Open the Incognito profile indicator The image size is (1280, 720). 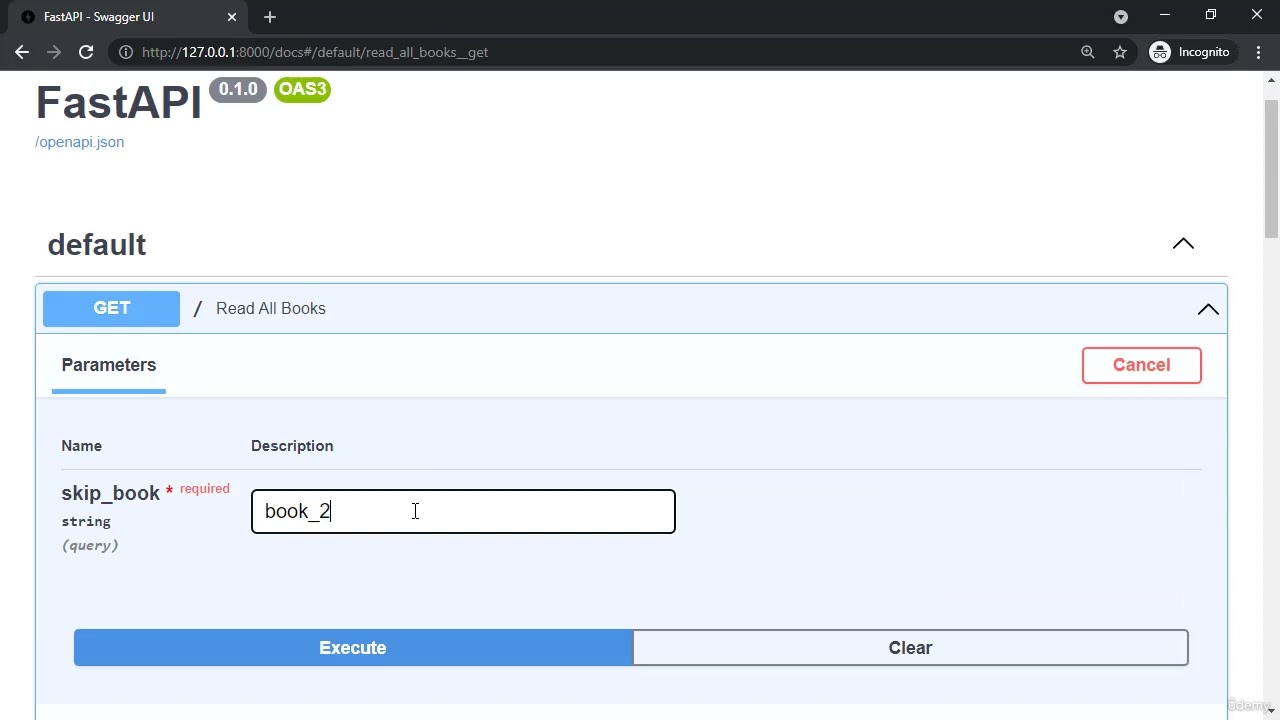1190,52
